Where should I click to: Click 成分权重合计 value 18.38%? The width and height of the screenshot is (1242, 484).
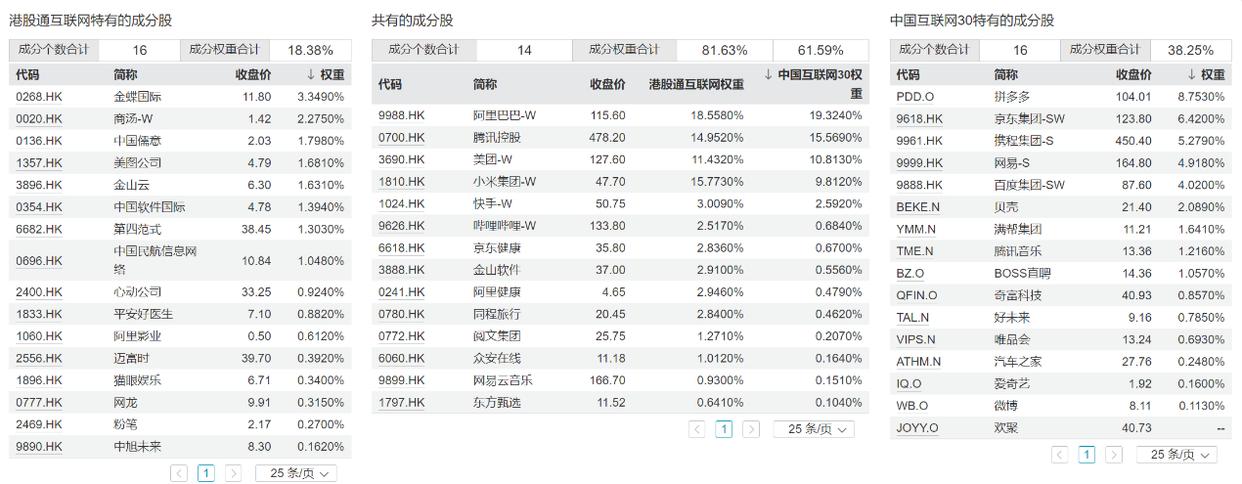tap(310, 50)
